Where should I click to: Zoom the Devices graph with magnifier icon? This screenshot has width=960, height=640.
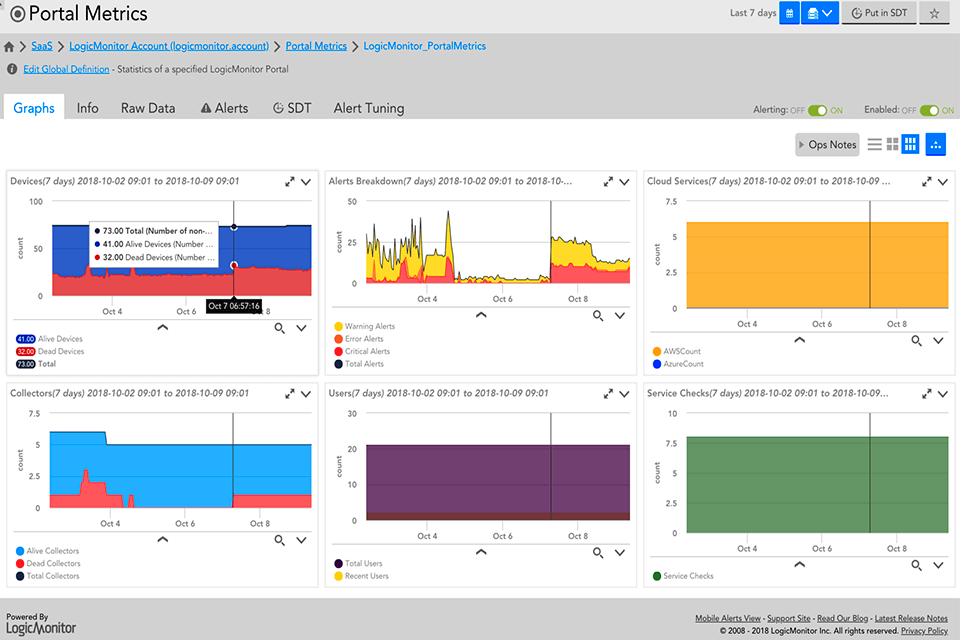point(280,328)
